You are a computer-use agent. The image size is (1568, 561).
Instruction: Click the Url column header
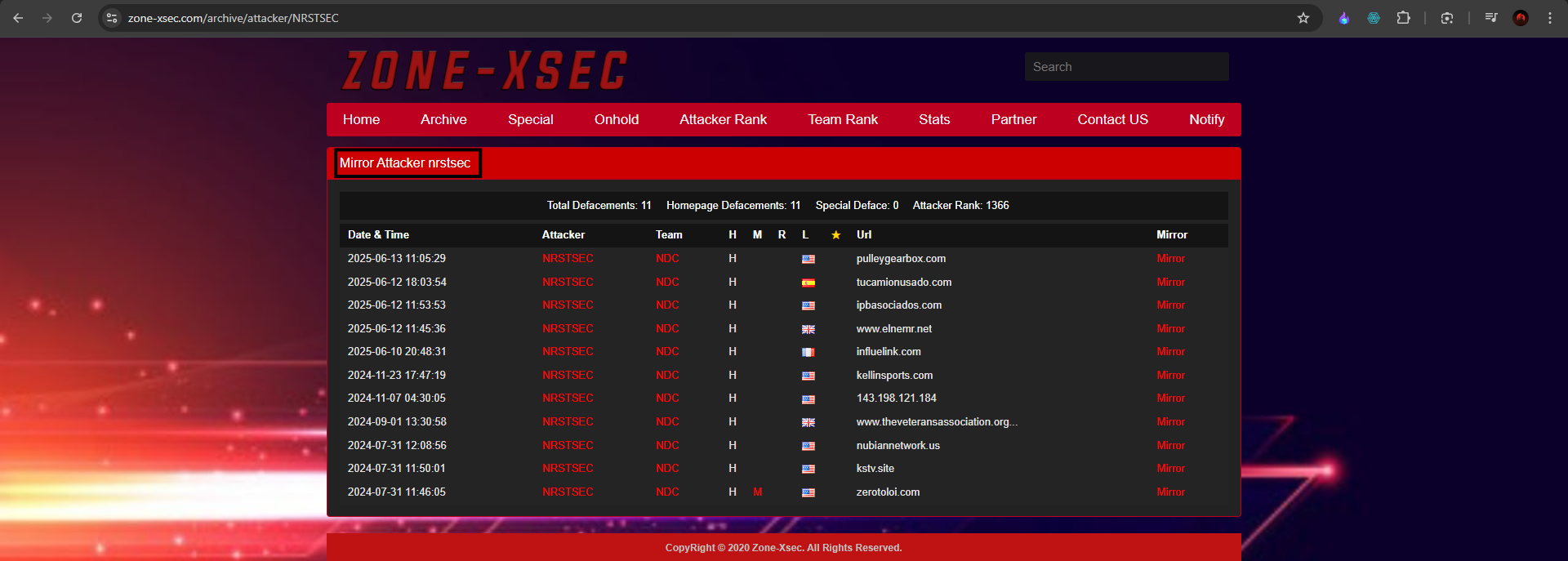click(x=864, y=234)
